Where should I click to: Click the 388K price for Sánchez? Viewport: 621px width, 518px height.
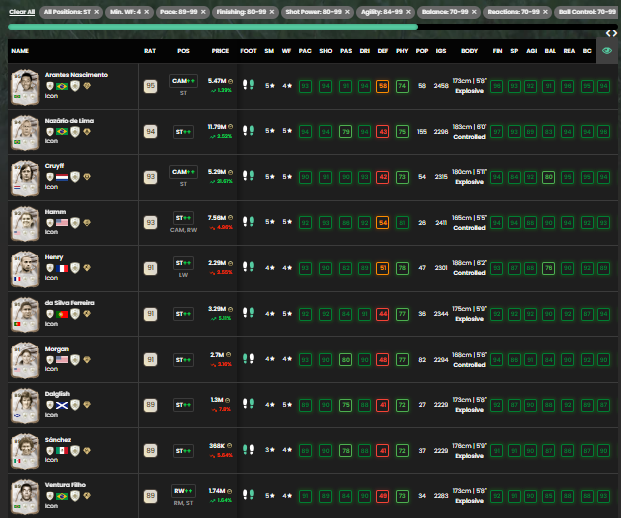pyautogui.click(x=217, y=446)
